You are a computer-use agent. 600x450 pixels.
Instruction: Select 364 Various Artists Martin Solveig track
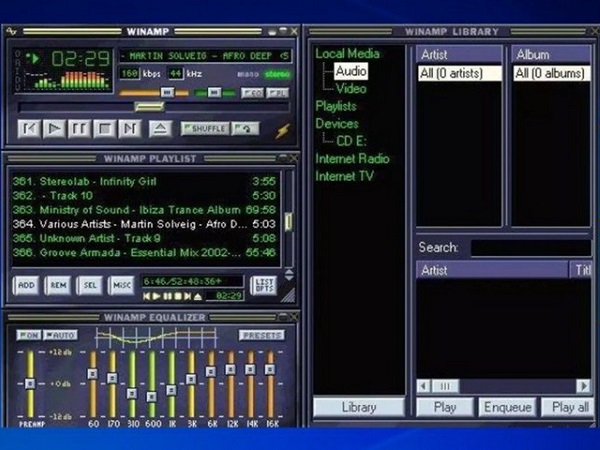[x=144, y=224]
